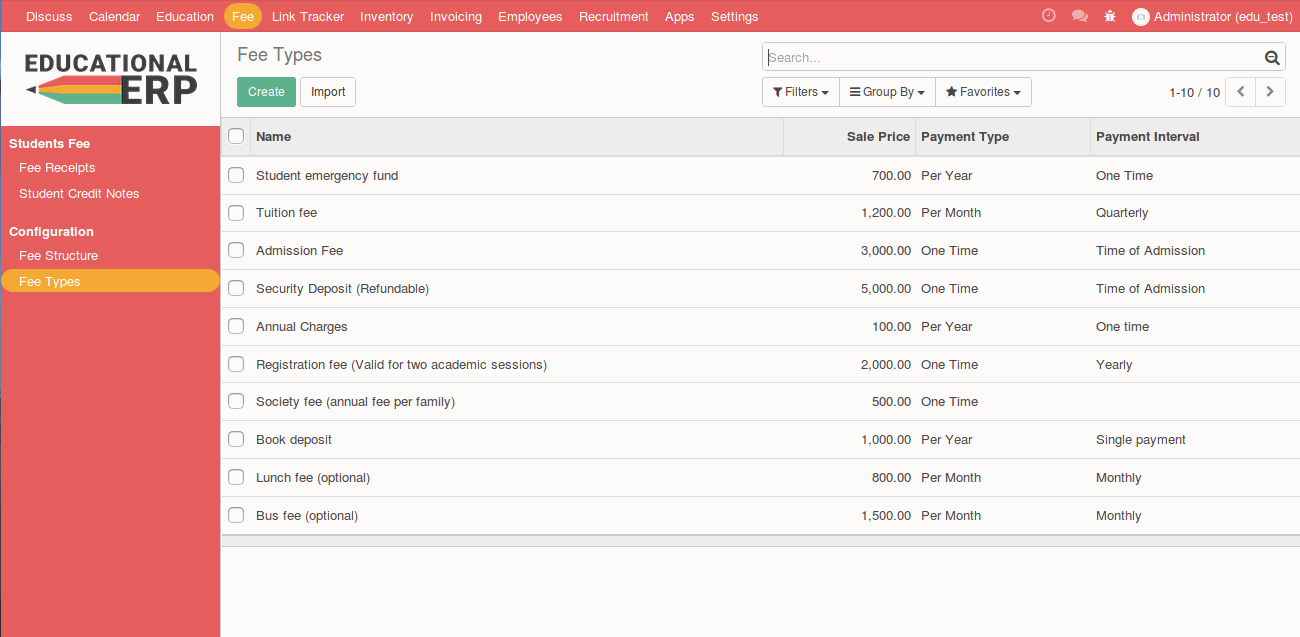Image resolution: width=1300 pixels, height=637 pixels.
Task: Open the Favorites dropdown
Action: click(983, 92)
